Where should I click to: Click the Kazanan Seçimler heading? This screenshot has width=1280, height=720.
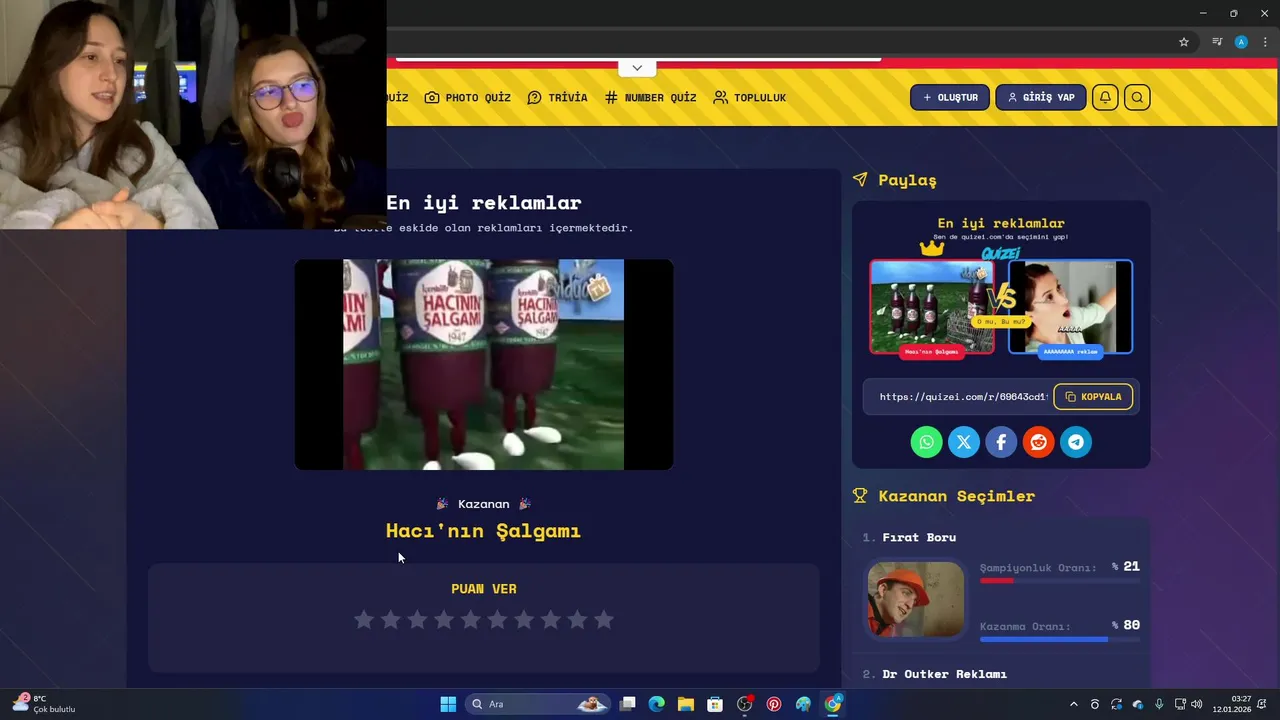coord(956,496)
